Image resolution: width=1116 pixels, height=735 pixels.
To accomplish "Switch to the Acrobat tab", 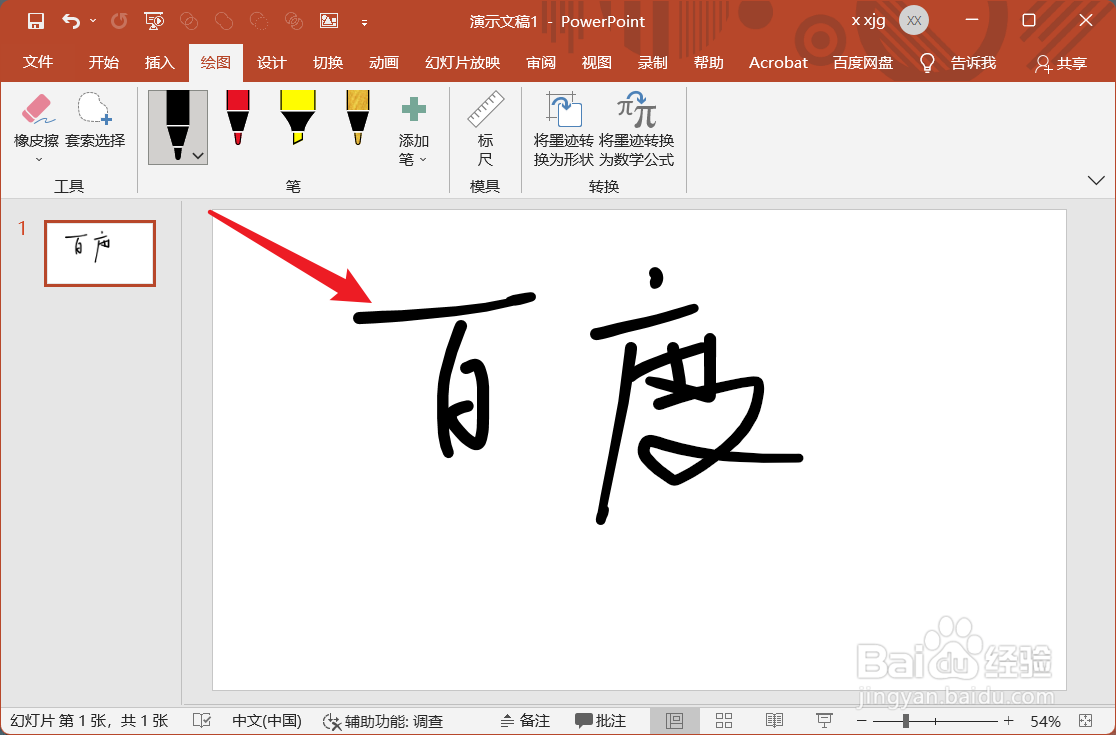I will coord(778,63).
